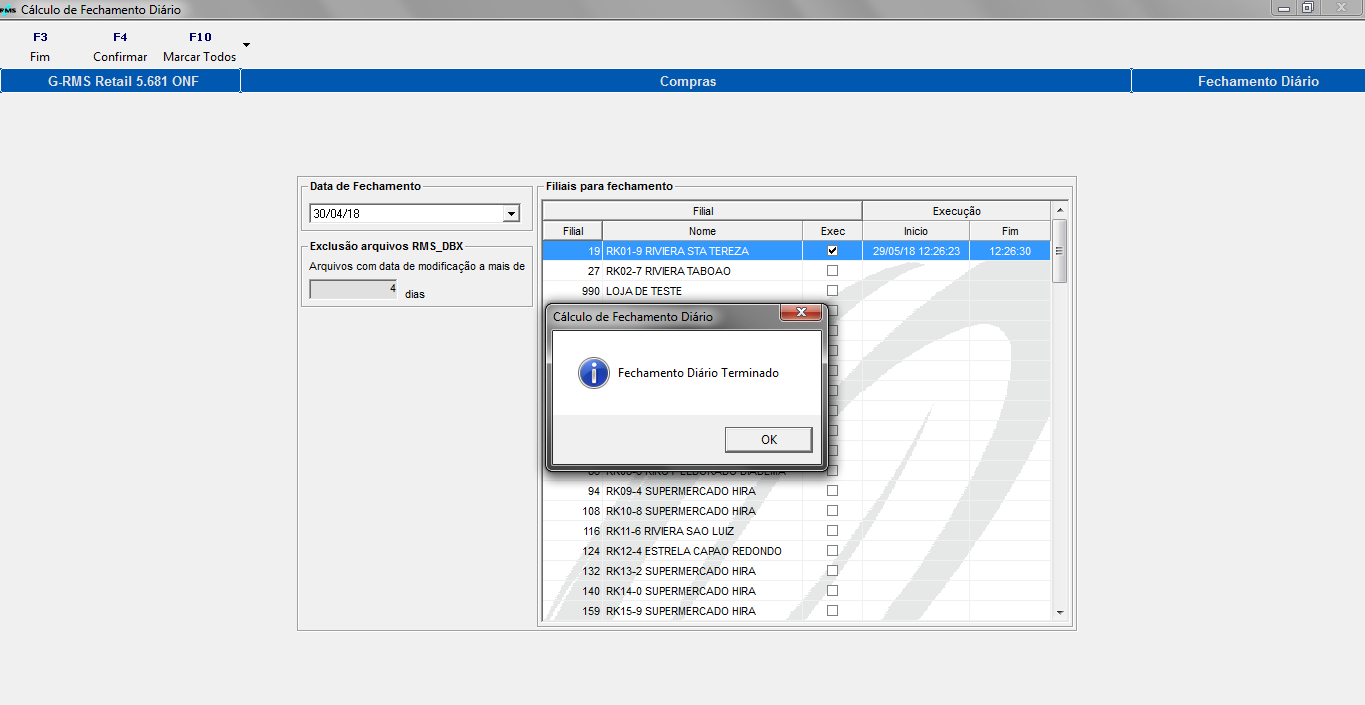Image resolution: width=1365 pixels, height=705 pixels.
Task: Click the Fim column header
Action: (1010, 231)
